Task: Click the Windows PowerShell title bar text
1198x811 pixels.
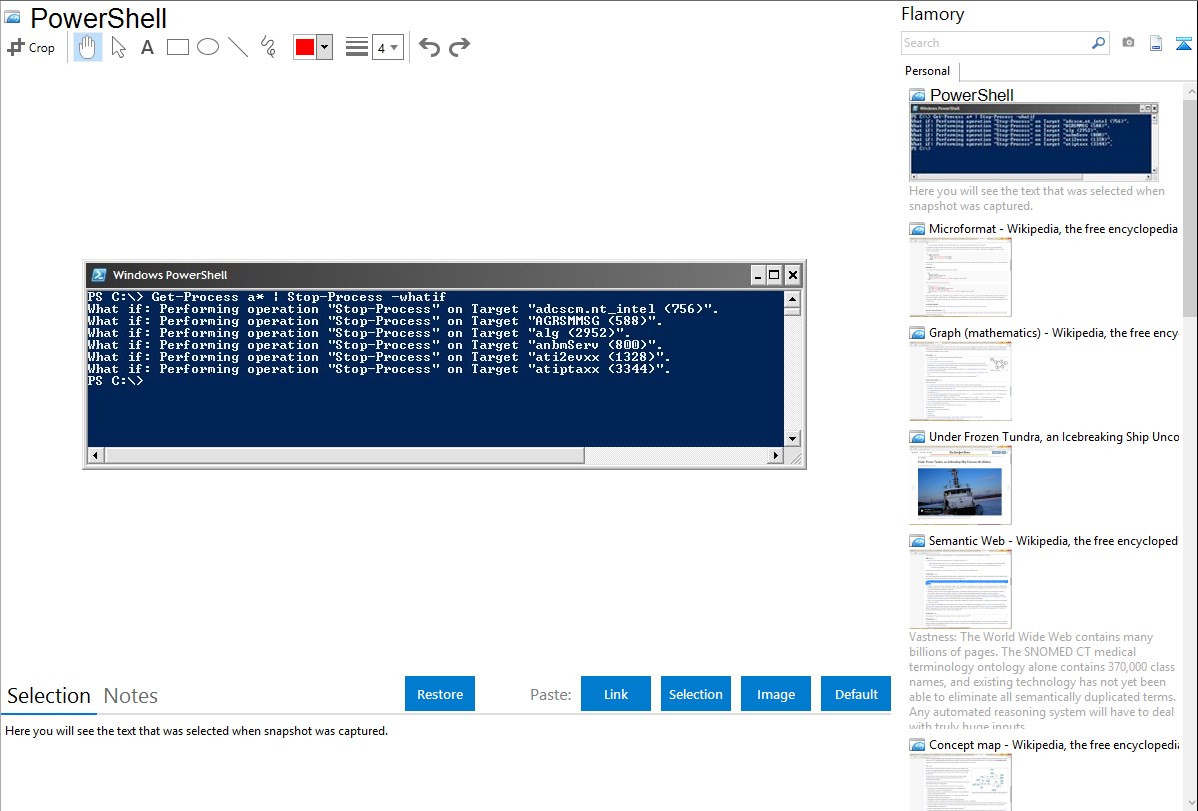Action: click(170, 275)
